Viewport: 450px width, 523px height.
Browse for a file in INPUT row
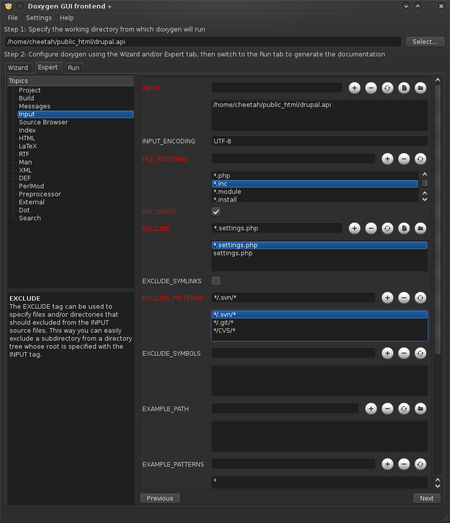pos(404,88)
